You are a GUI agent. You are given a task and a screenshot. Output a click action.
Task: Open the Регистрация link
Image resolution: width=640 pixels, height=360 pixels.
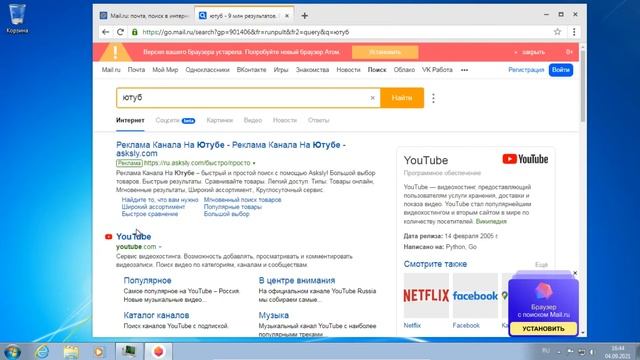[x=526, y=70]
